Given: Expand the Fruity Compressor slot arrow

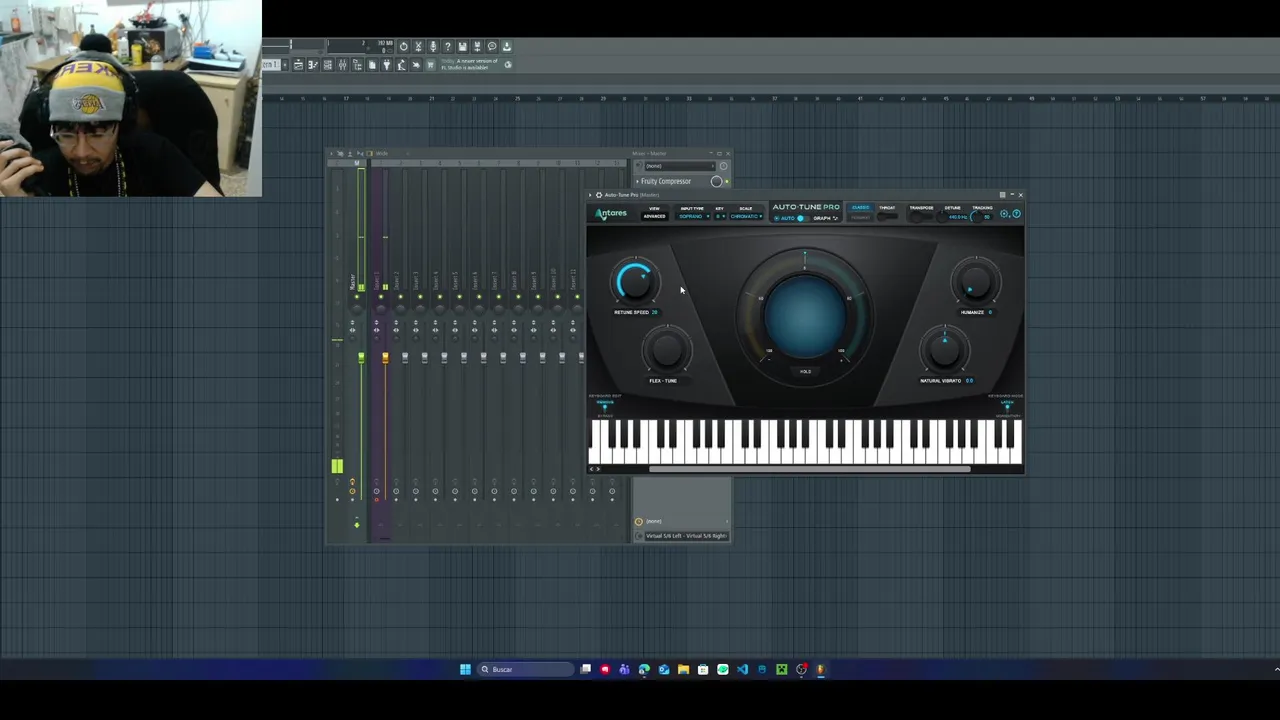Looking at the screenshot, I should click(x=638, y=181).
